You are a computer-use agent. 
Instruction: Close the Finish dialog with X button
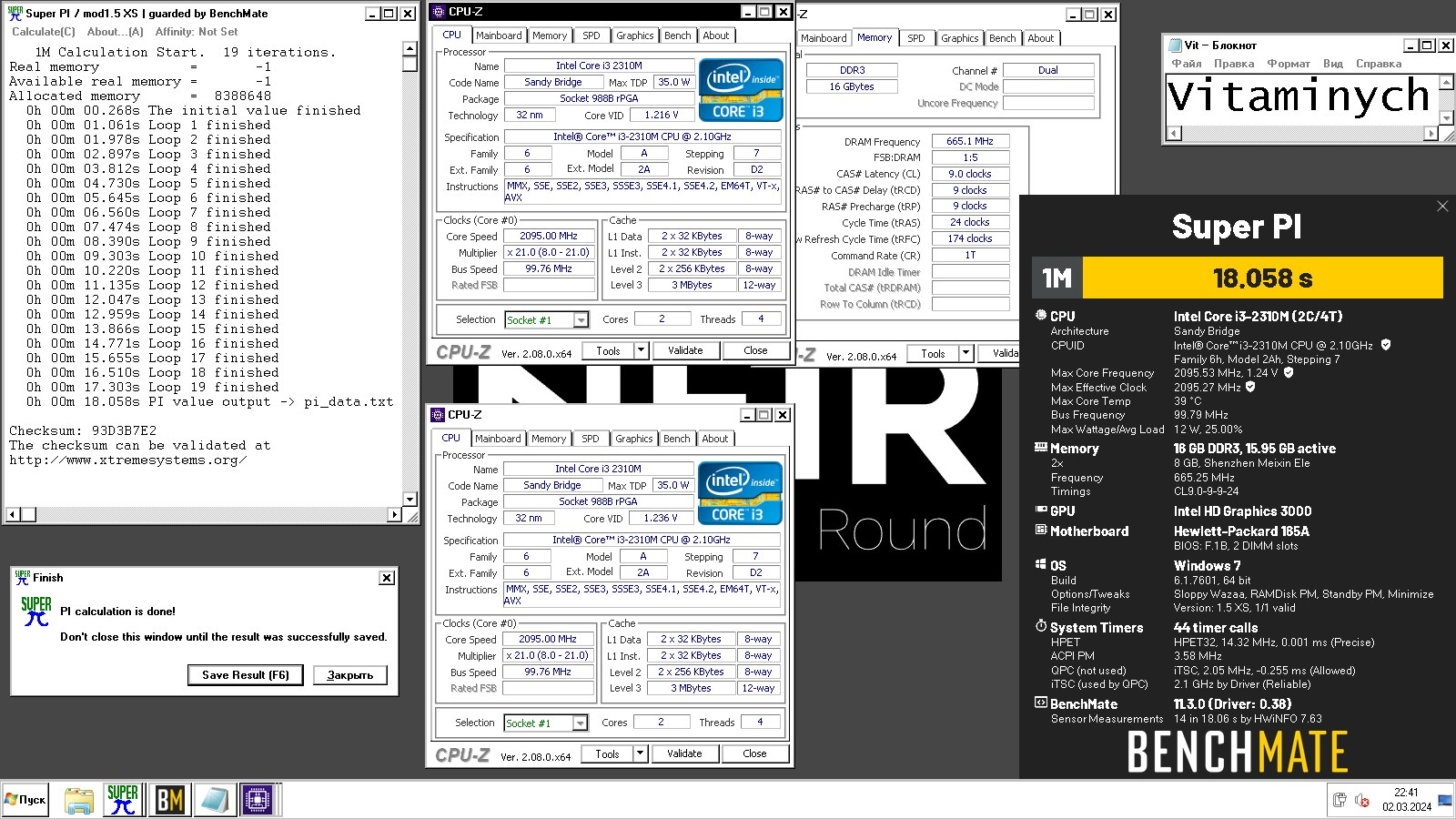click(387, 578)
